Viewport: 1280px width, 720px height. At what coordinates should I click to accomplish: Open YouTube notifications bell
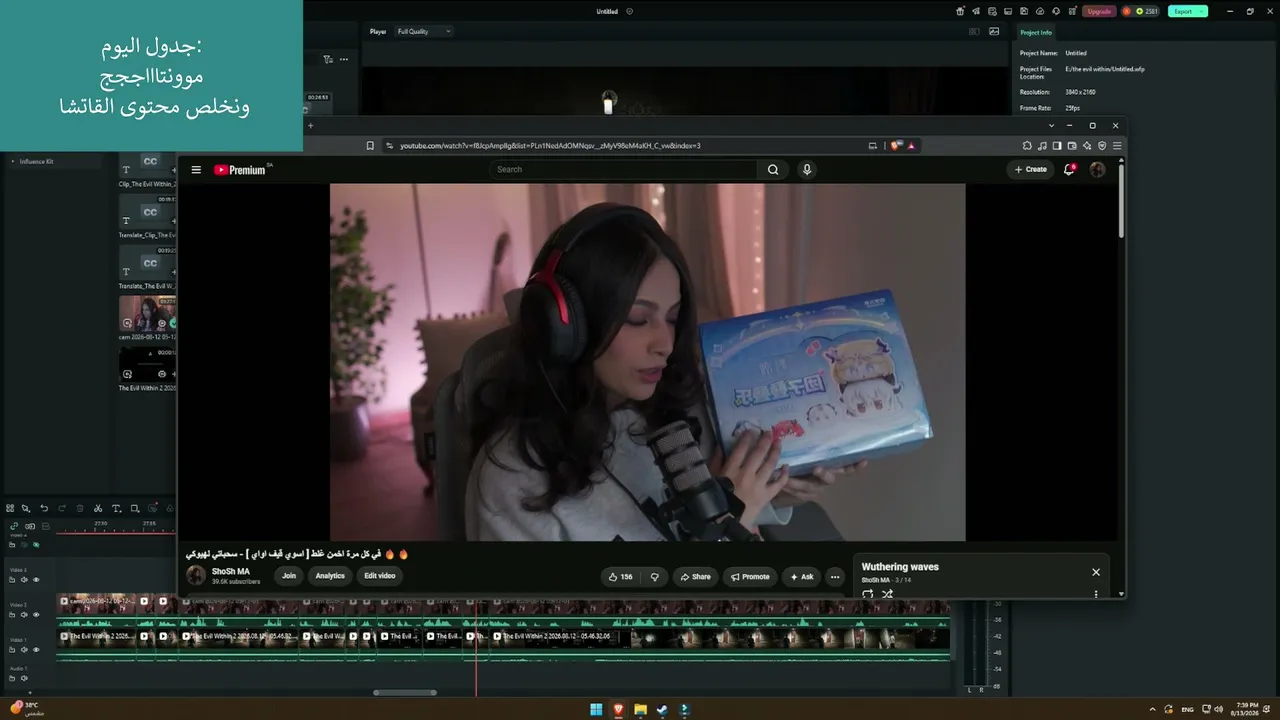1069,170
